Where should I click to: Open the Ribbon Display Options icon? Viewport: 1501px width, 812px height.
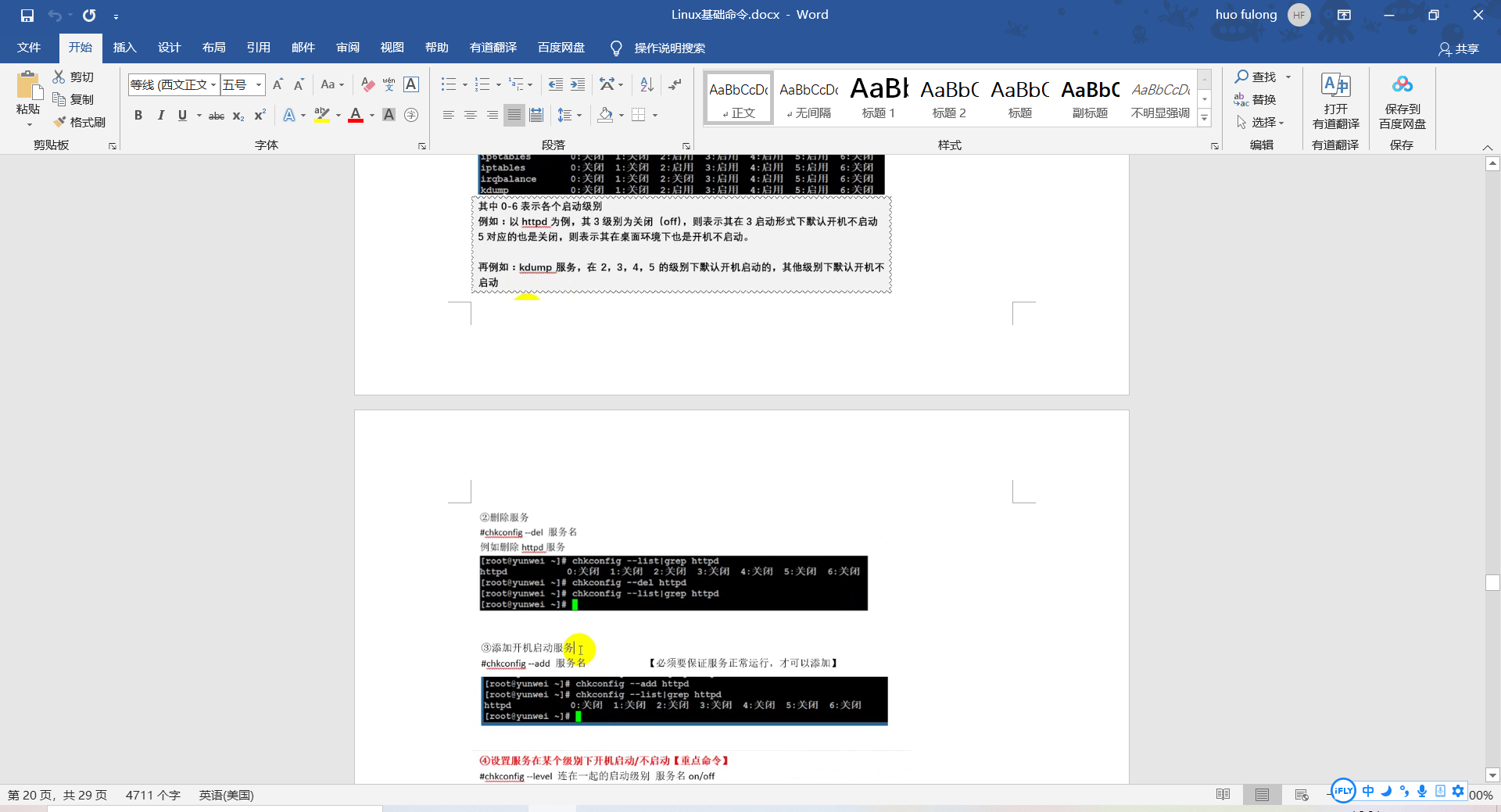pos(1344,15)
